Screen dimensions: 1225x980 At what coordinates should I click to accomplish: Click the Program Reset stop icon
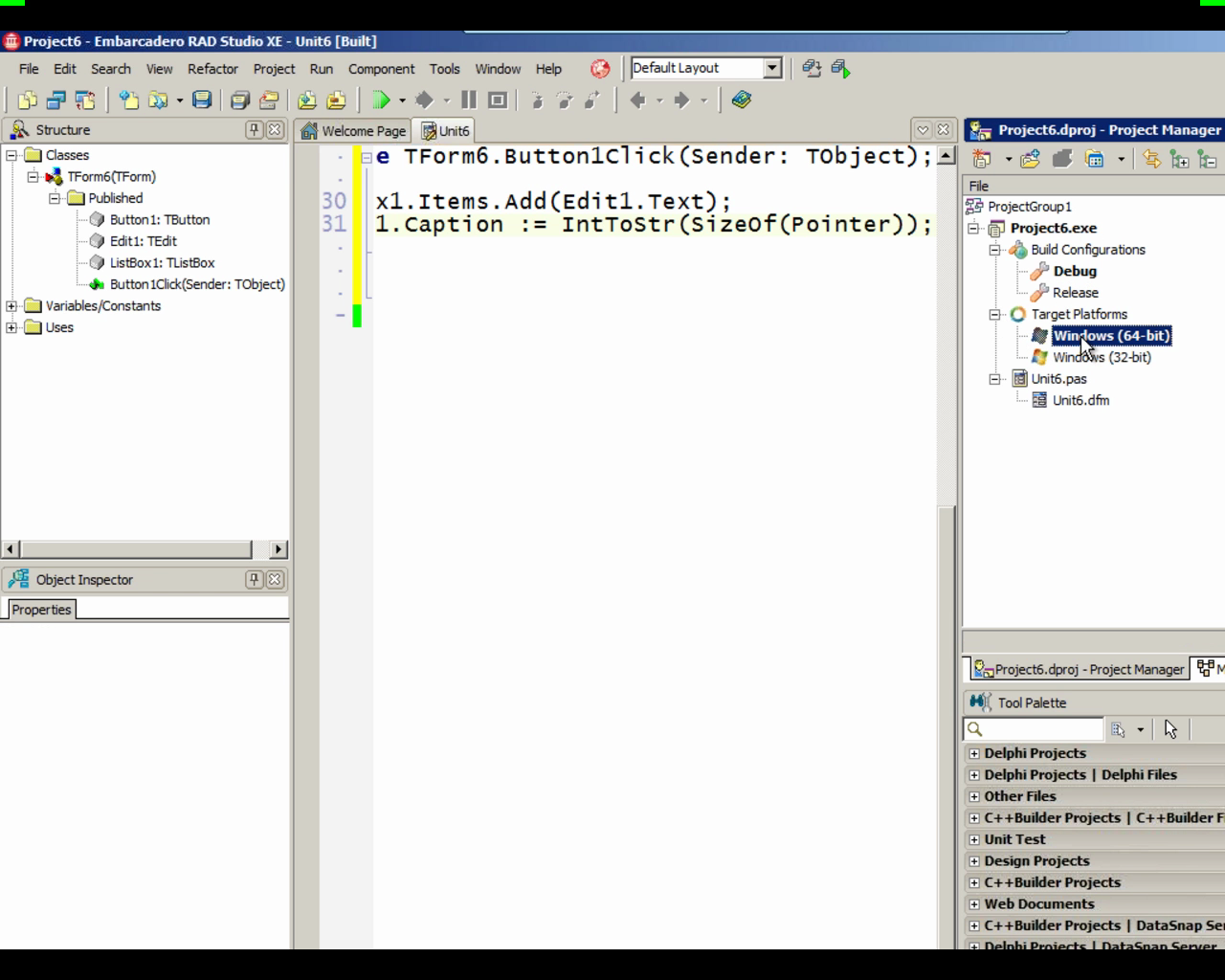point(498,100)
